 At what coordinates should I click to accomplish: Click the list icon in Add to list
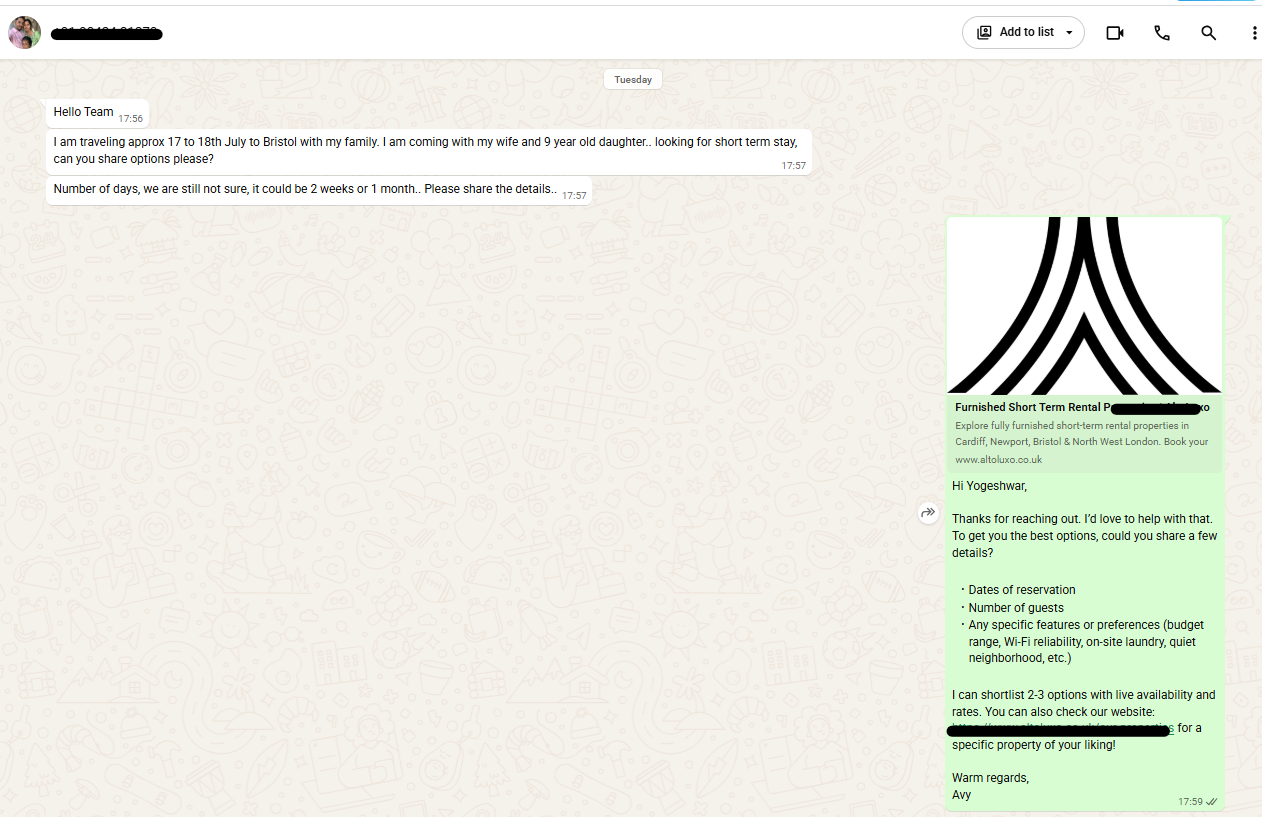pos(984,32)
